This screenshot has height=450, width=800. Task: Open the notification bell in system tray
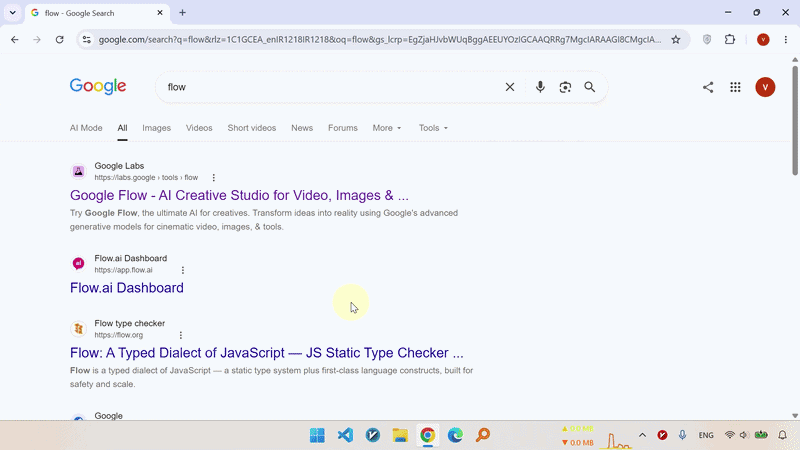782,435
